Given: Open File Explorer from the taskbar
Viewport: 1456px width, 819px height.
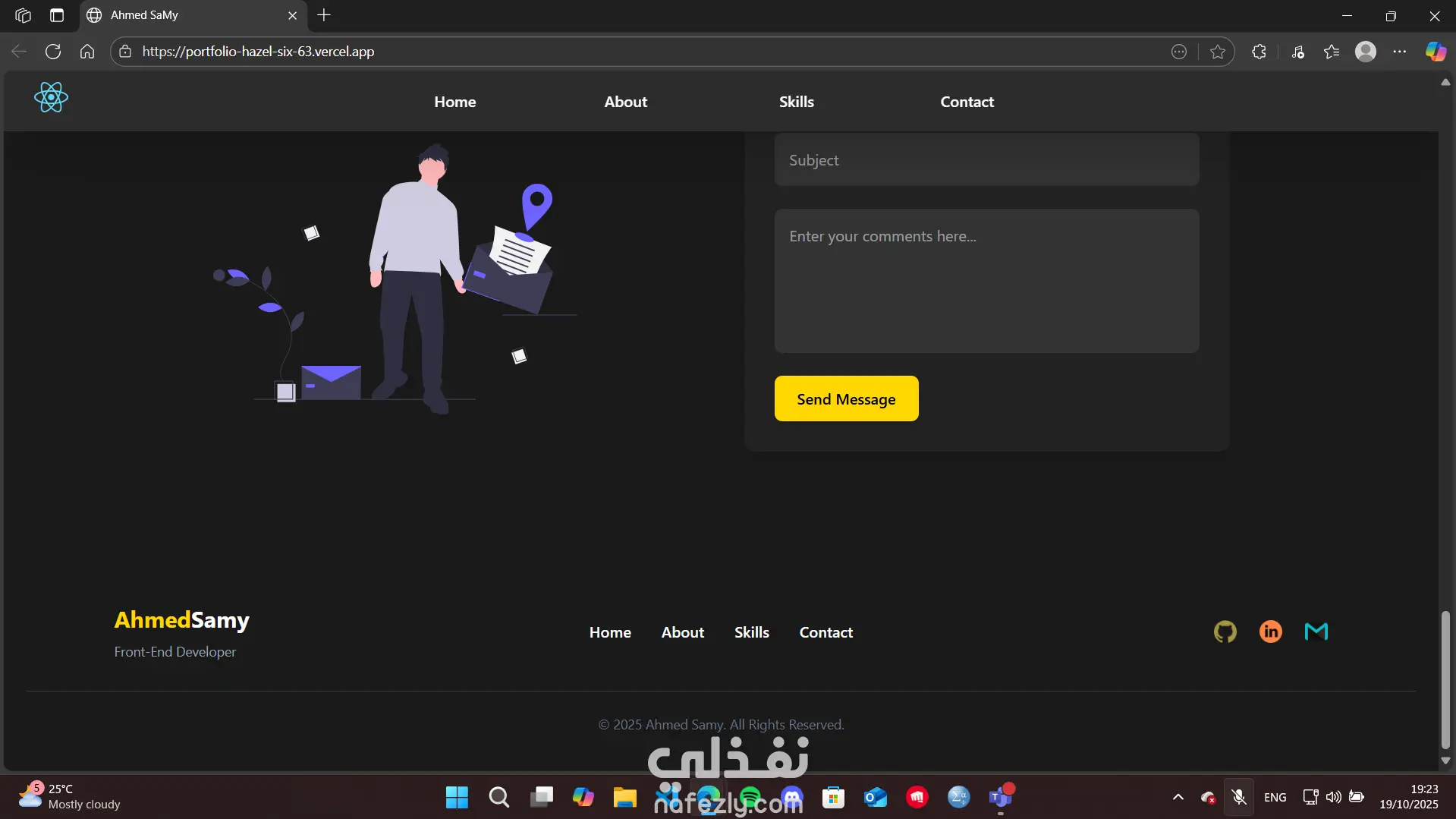Looking at the screenshot, I should pyautogui.click(x=624, y=797).
